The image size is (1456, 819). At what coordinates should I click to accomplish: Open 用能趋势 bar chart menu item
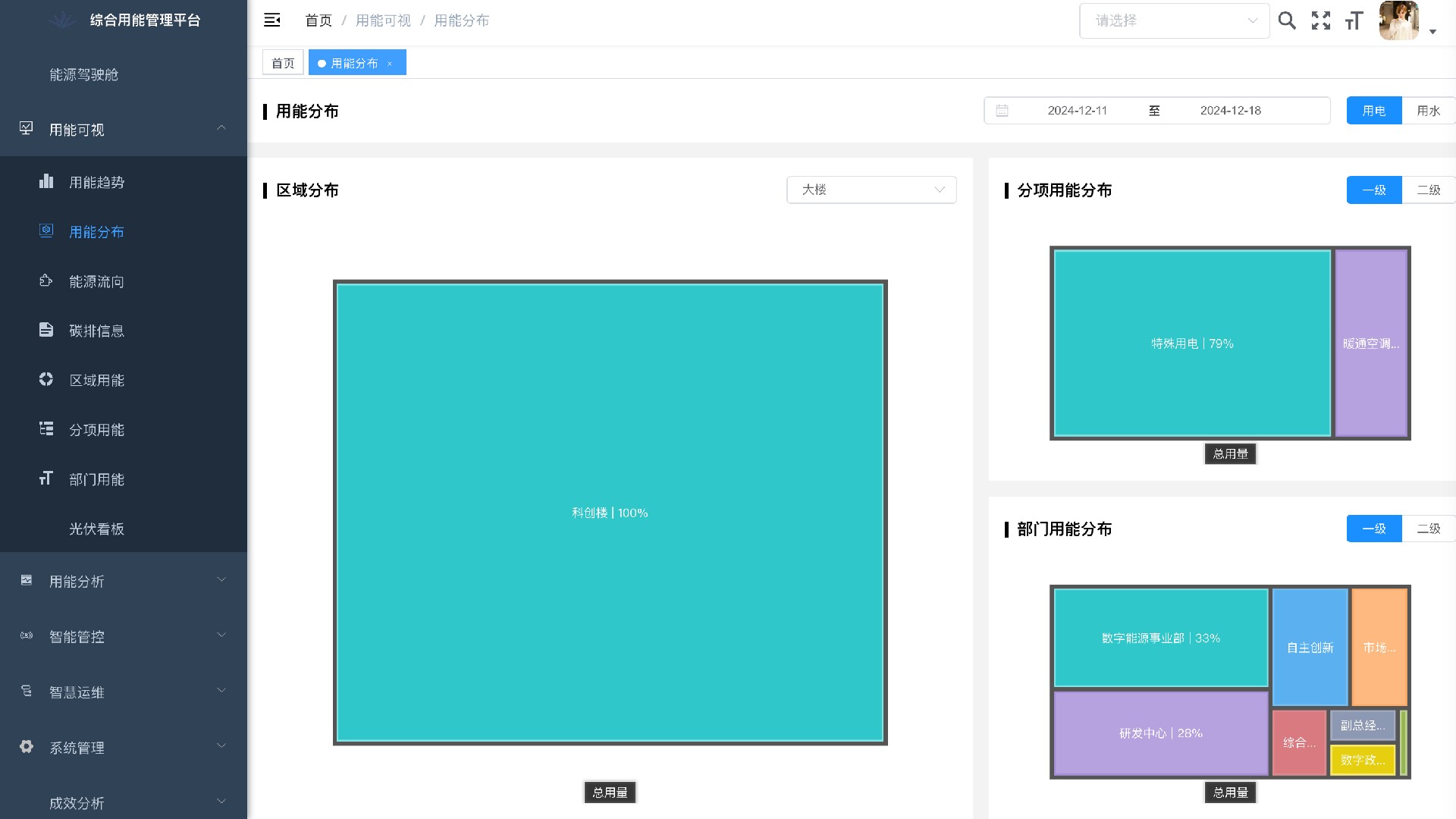point(96,182)
